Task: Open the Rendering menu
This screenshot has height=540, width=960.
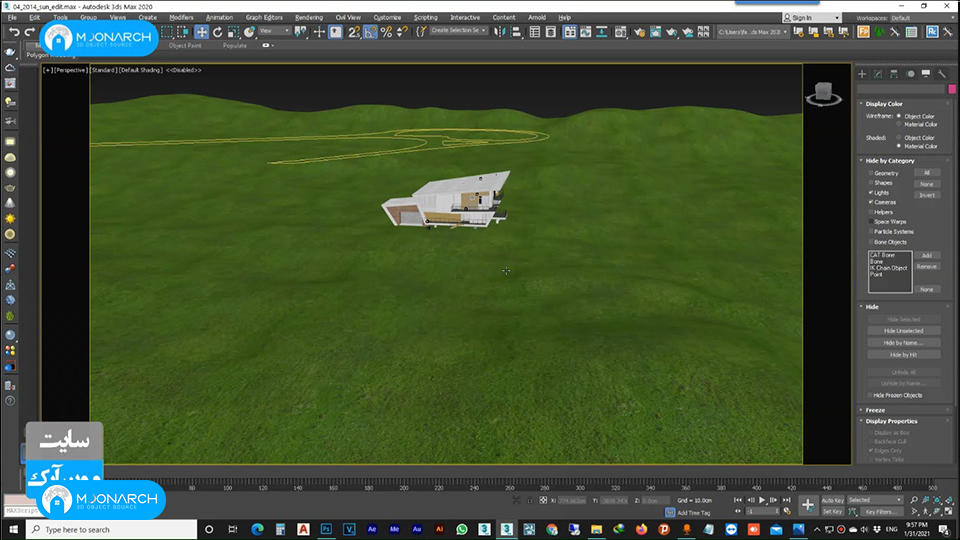Action: (x=309, y=18)
